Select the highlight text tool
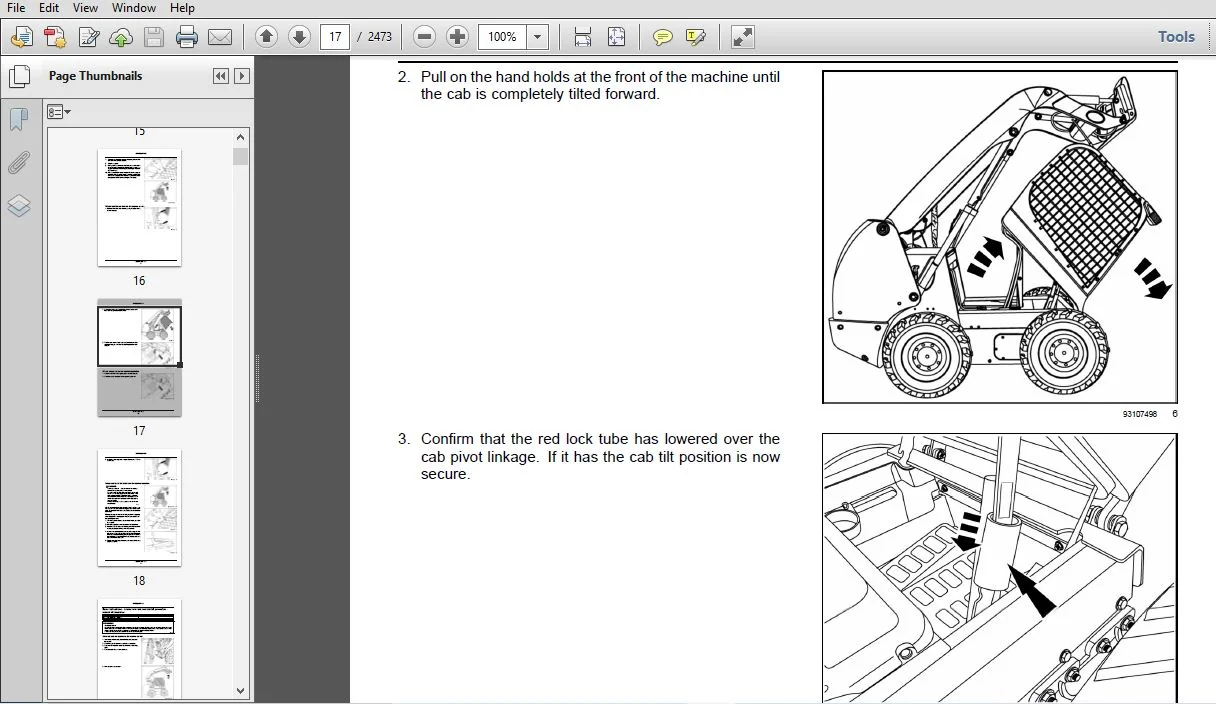Screen dimensions: 1216x704 [696, 37]
